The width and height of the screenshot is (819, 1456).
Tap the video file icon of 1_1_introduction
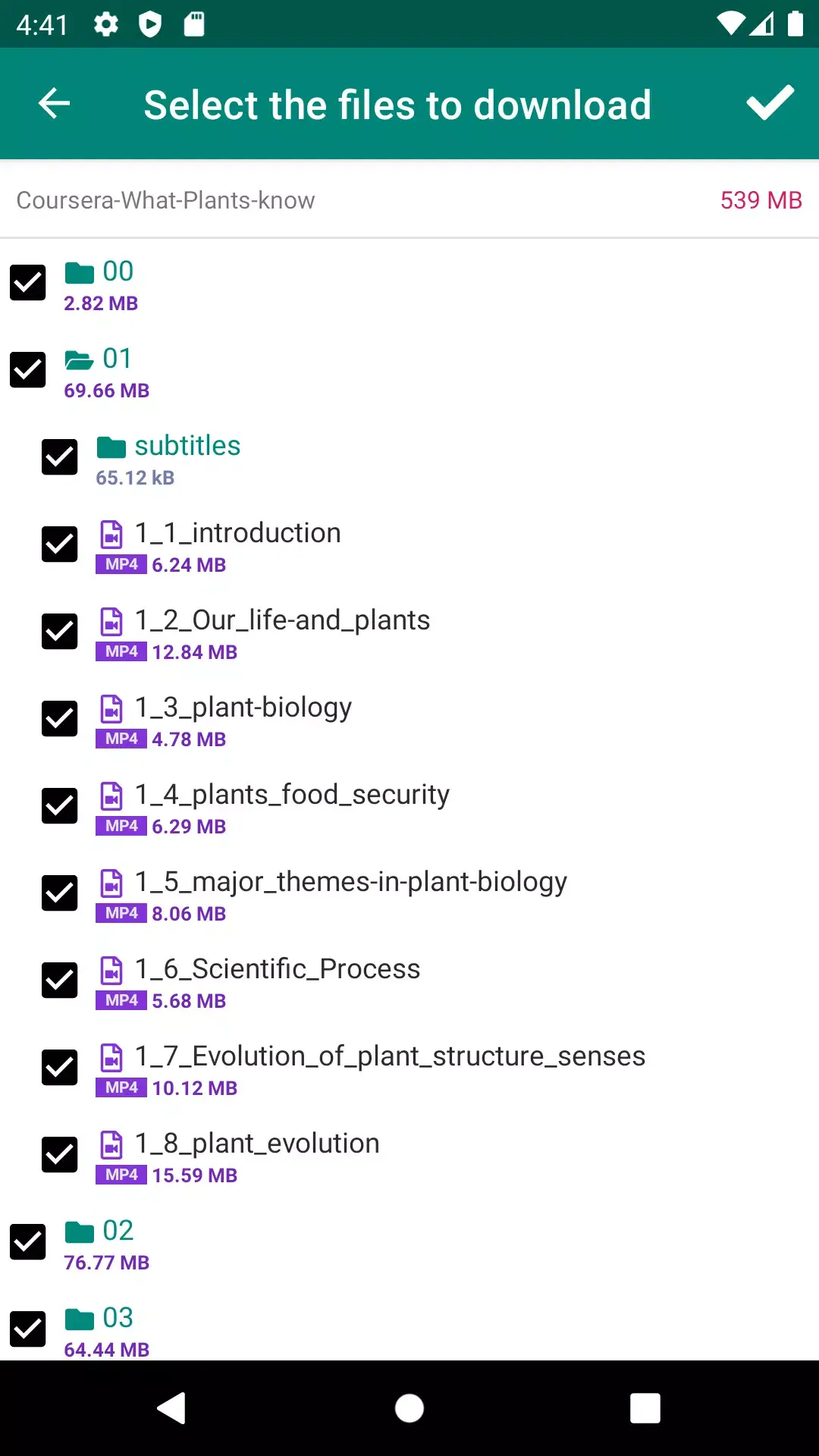[111, 534]
